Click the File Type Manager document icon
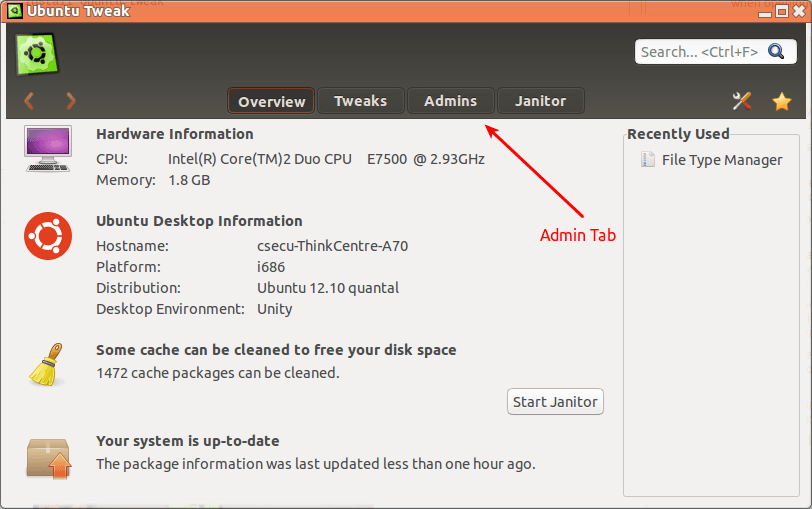This screenshot has height=509, width=812. pos(648,160)
